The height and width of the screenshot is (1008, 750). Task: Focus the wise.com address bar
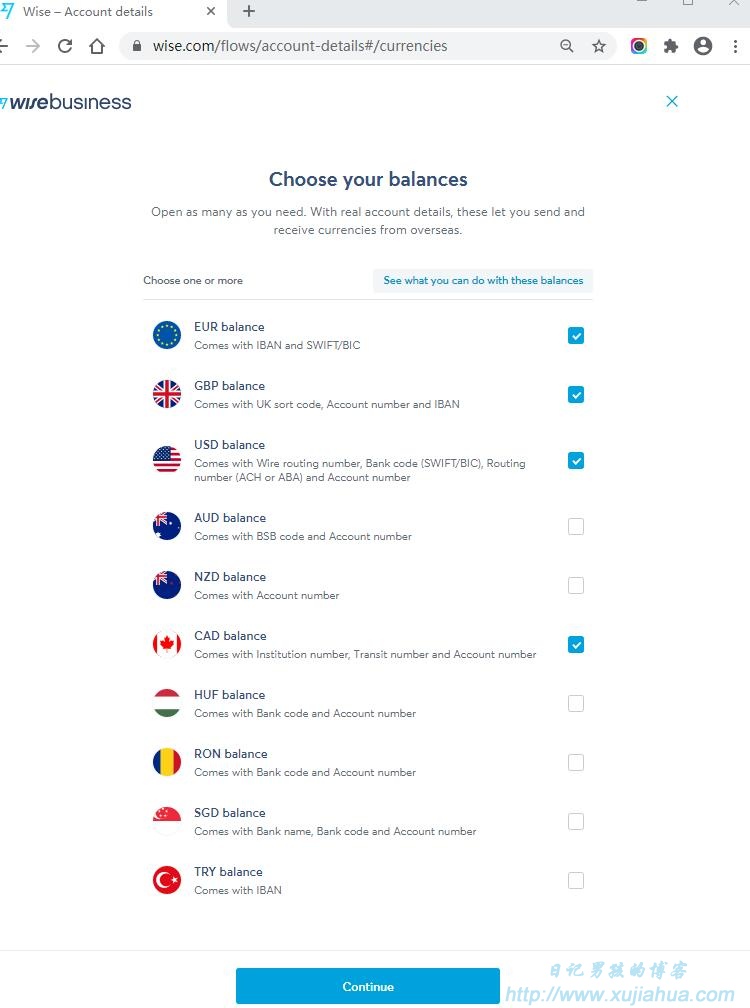tap(347, 46)
